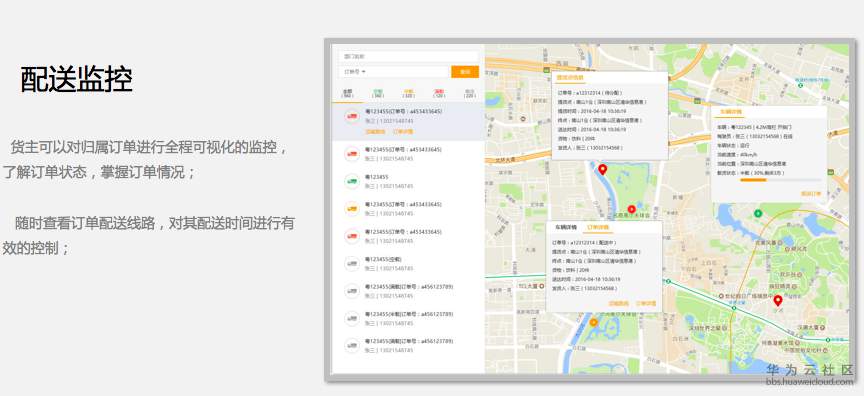Click the 当前速度 40km/h line
This screenshot has width=864, height=396.
click(x=736, y=154)
